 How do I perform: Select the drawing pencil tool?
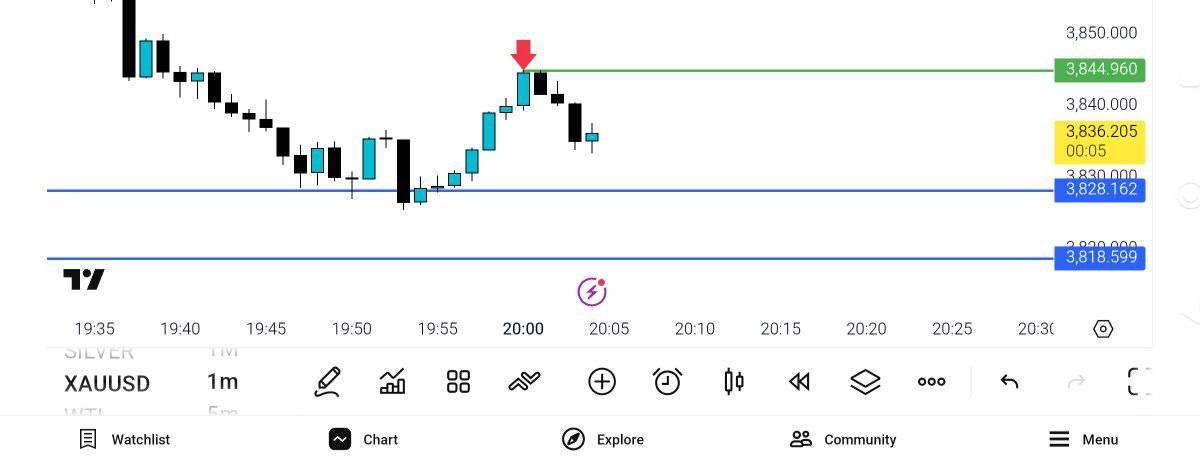click(327, 382)
